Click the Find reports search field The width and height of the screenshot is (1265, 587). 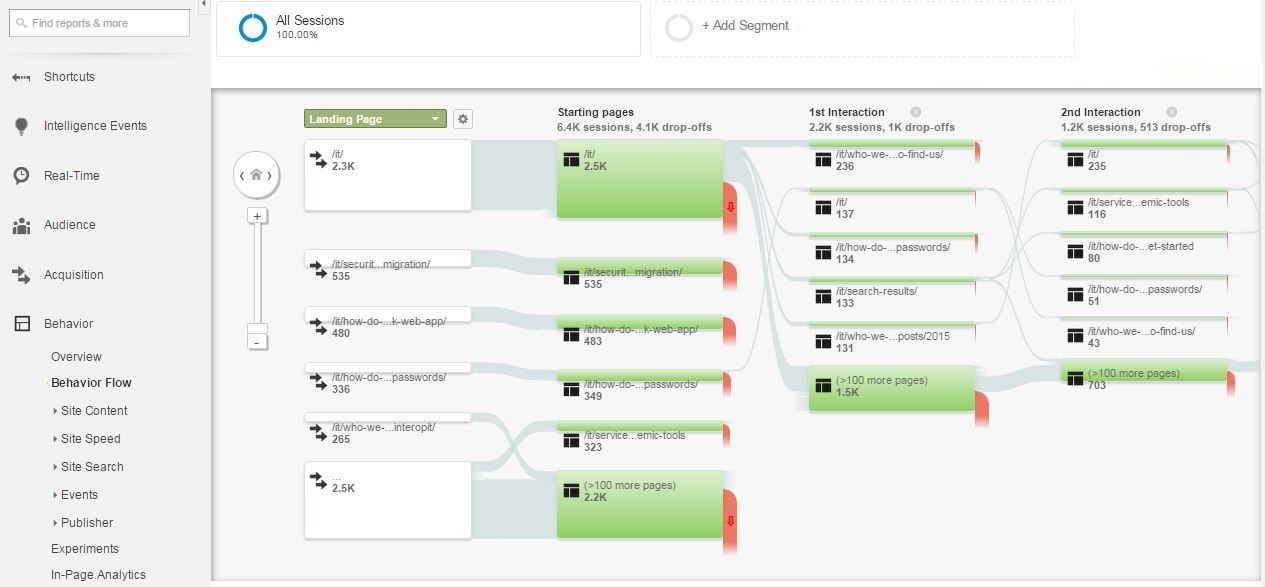pyautogui.click(x=100, y=23)
